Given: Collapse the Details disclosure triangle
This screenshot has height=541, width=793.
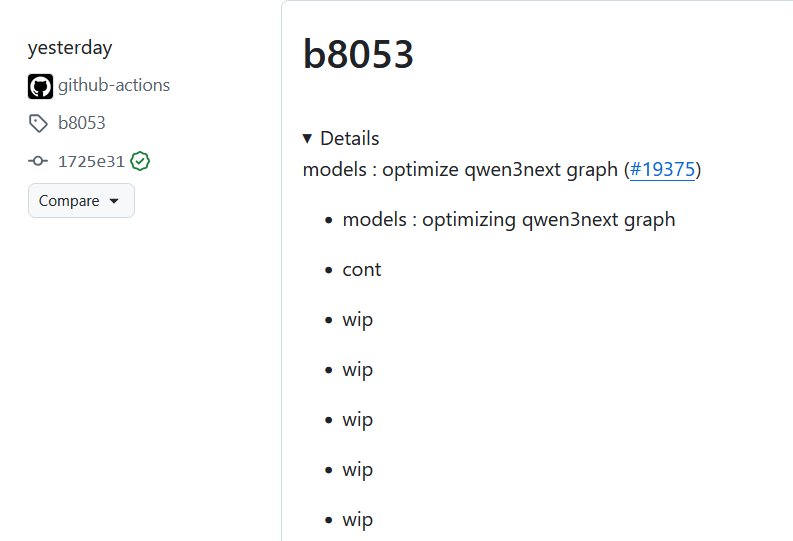Looking at the screenshot, I should 308,139.
